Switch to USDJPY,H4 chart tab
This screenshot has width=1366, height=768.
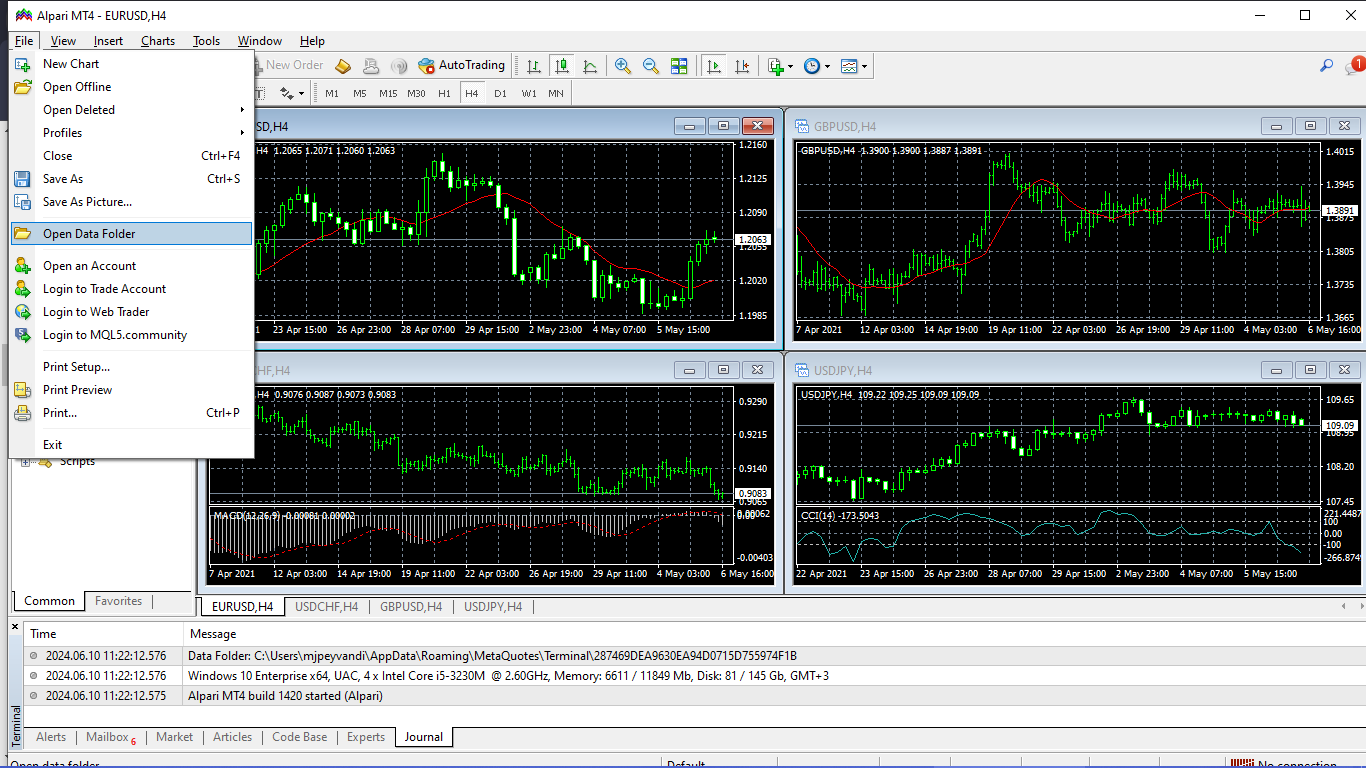(493, 607)
